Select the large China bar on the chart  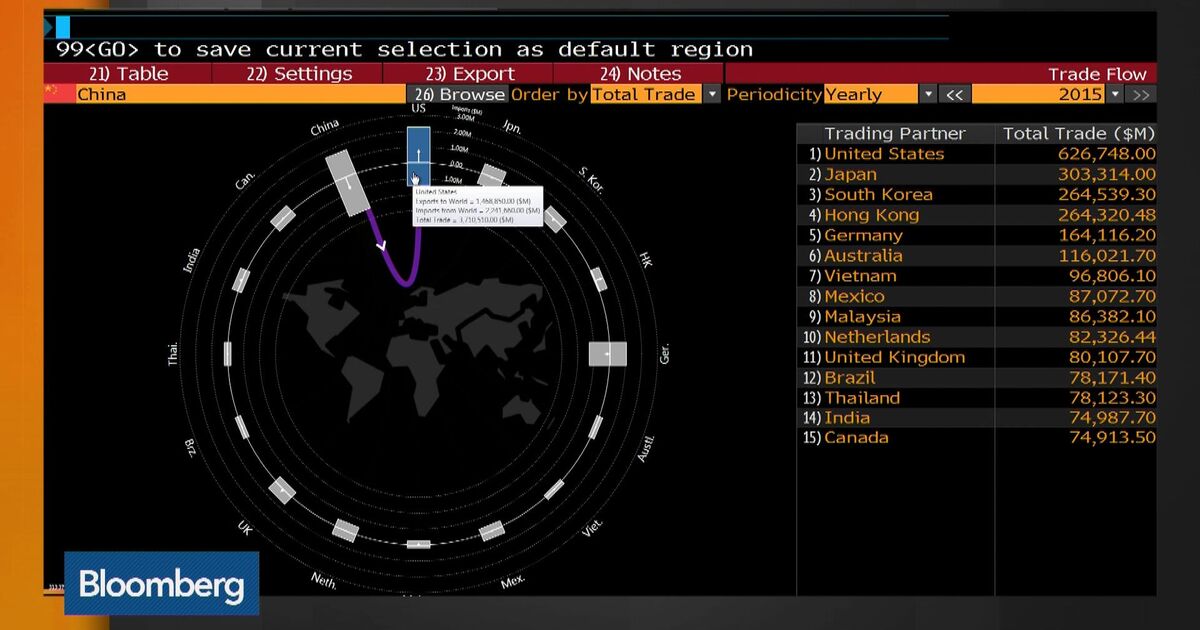[x=349, y=183]
